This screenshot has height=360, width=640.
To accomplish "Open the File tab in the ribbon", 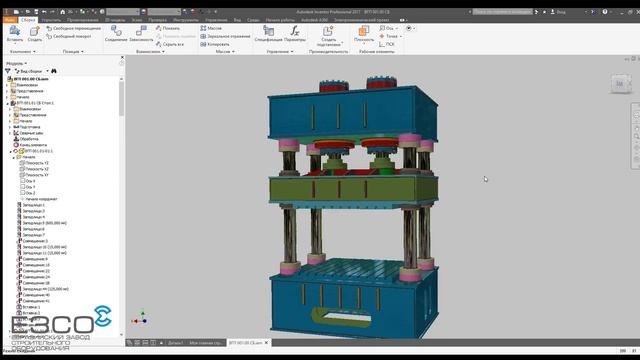I will (x=10, y=20).
